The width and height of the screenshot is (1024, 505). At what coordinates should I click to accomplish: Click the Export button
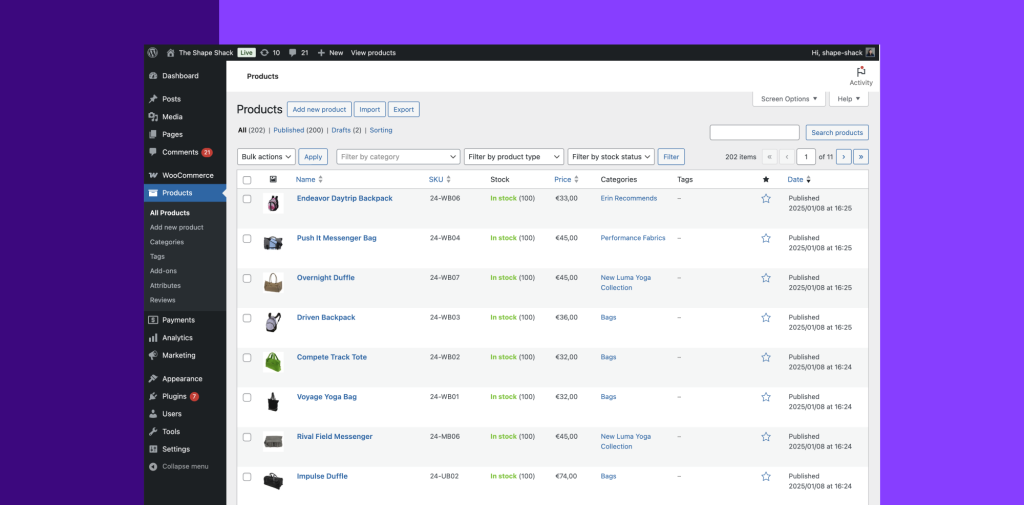404,110
